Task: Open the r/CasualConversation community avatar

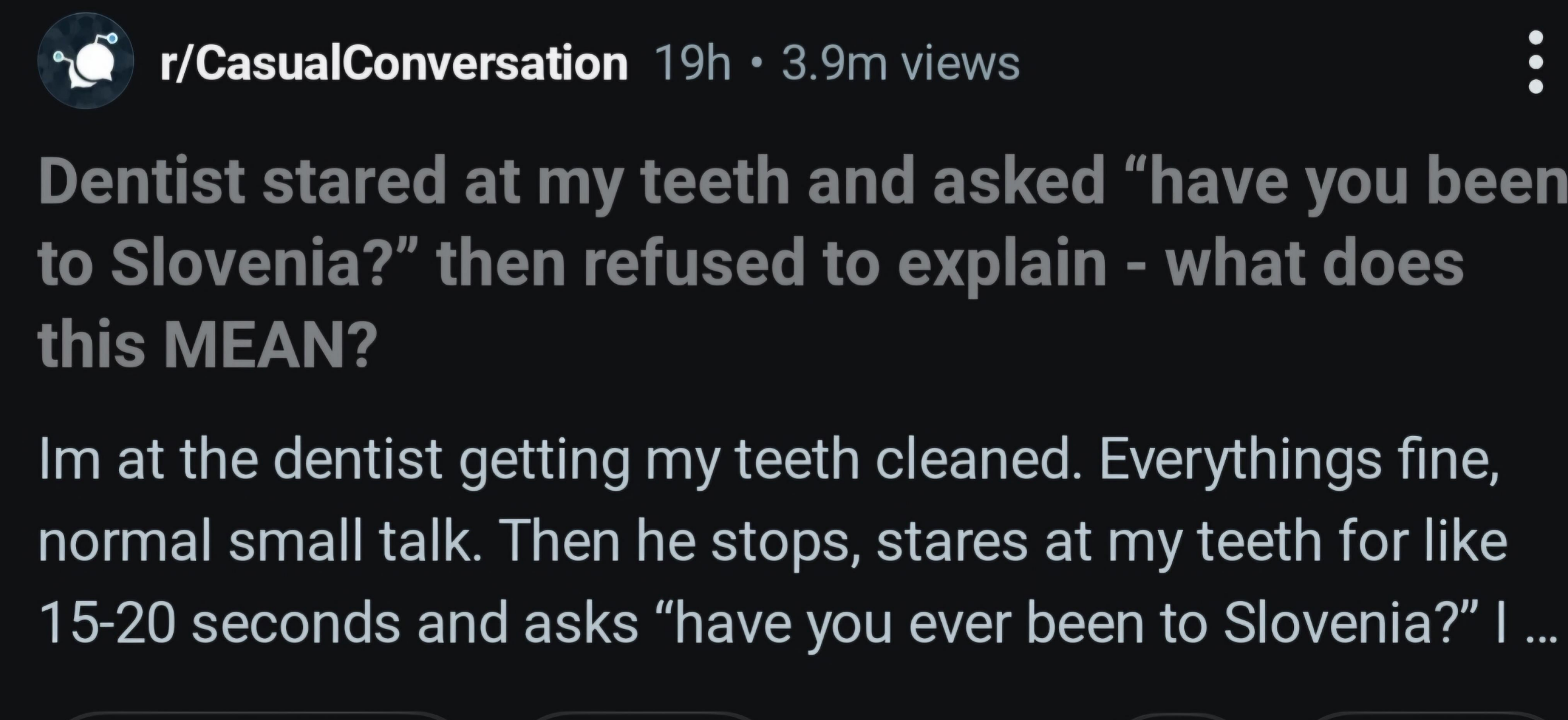Action: pyautogui.click(x=86, y=61)
